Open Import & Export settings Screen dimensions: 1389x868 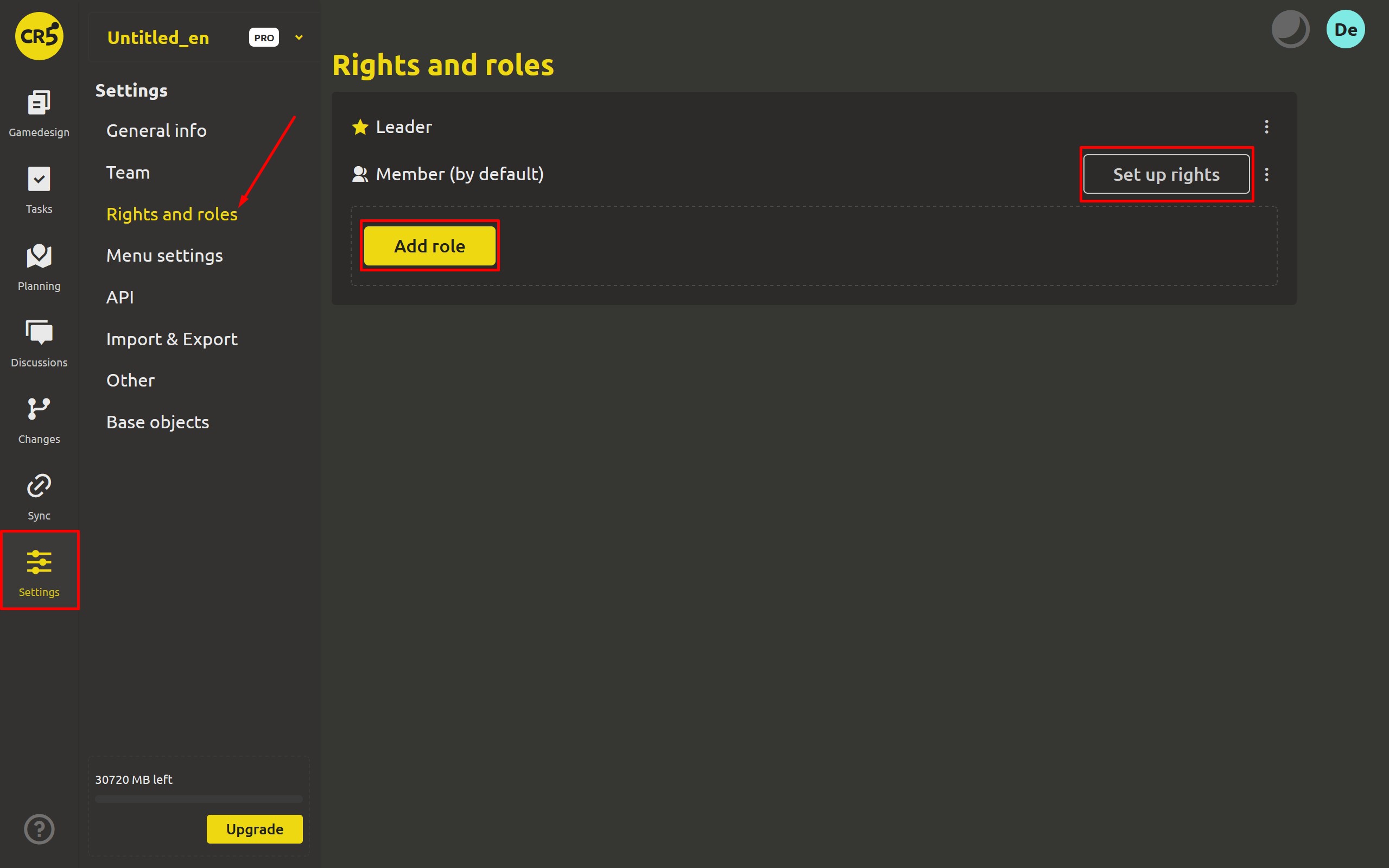point(172,339)
